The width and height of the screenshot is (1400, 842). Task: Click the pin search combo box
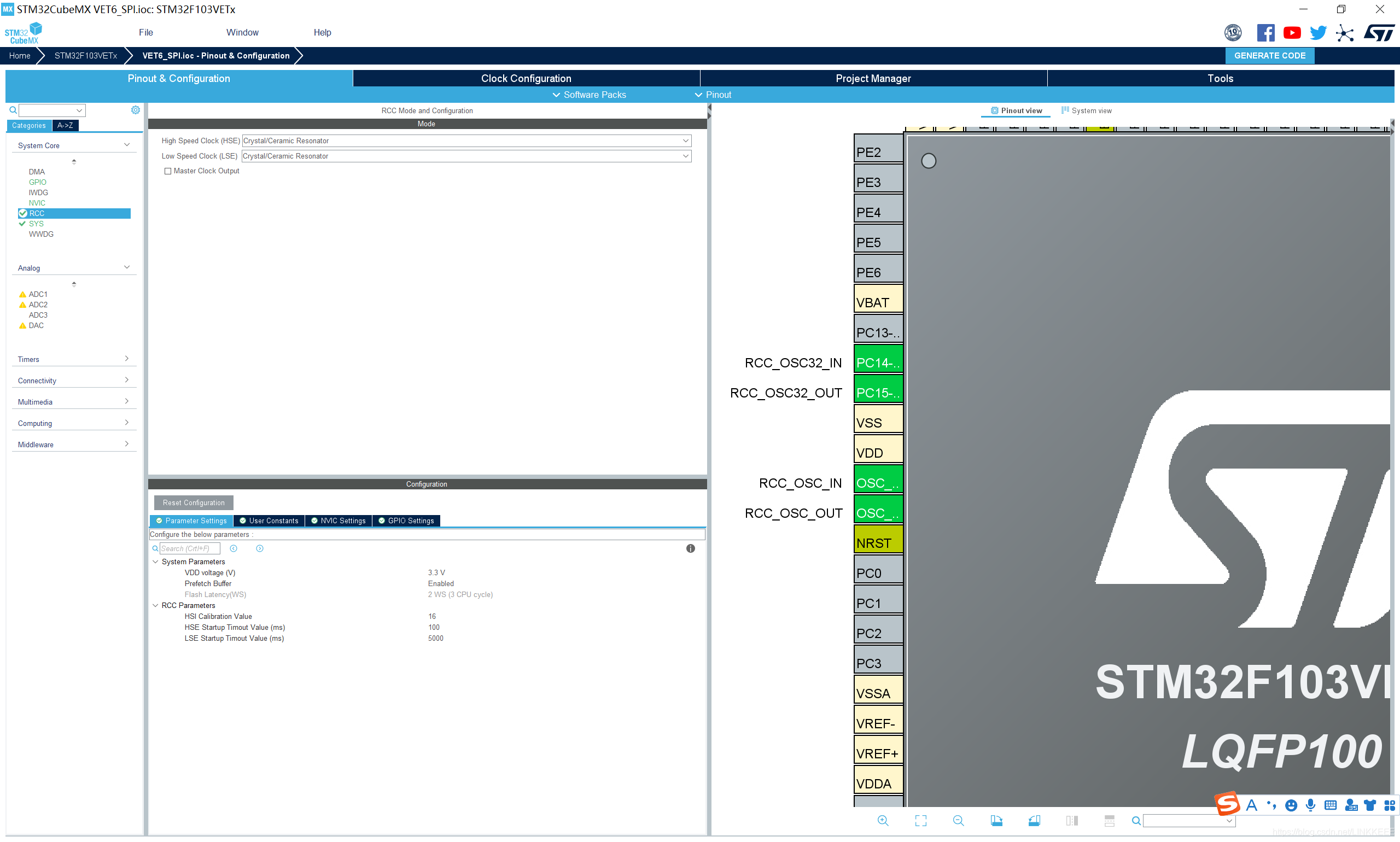[1188, 821]
